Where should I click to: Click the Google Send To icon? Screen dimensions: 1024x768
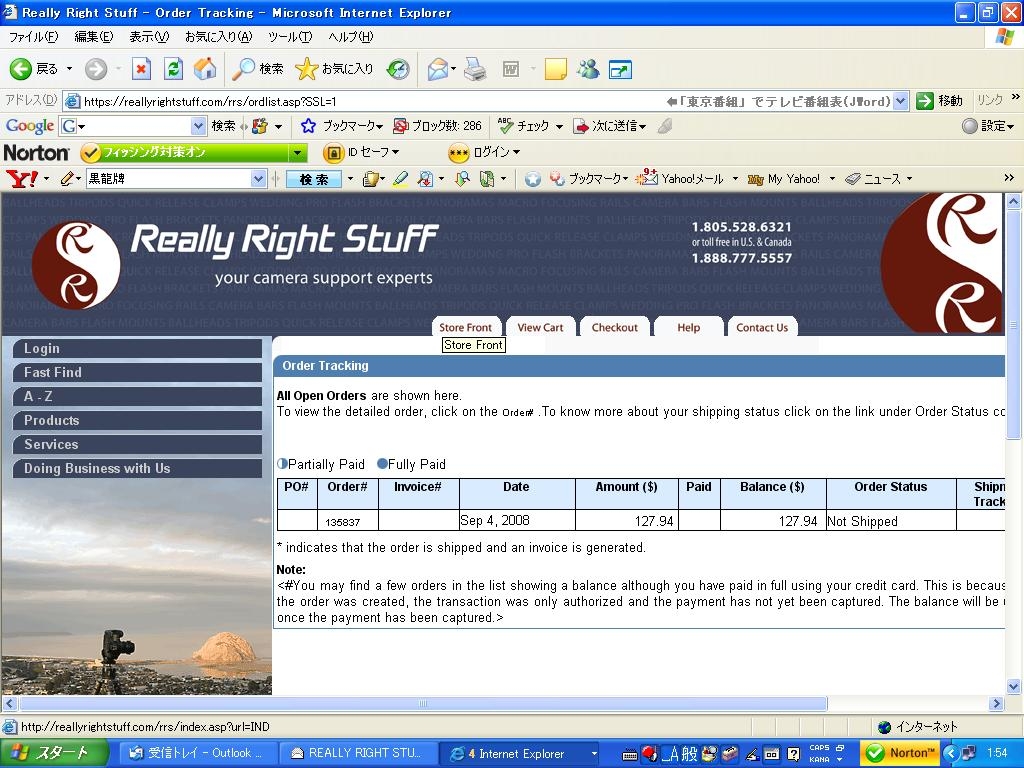[581, 126]
